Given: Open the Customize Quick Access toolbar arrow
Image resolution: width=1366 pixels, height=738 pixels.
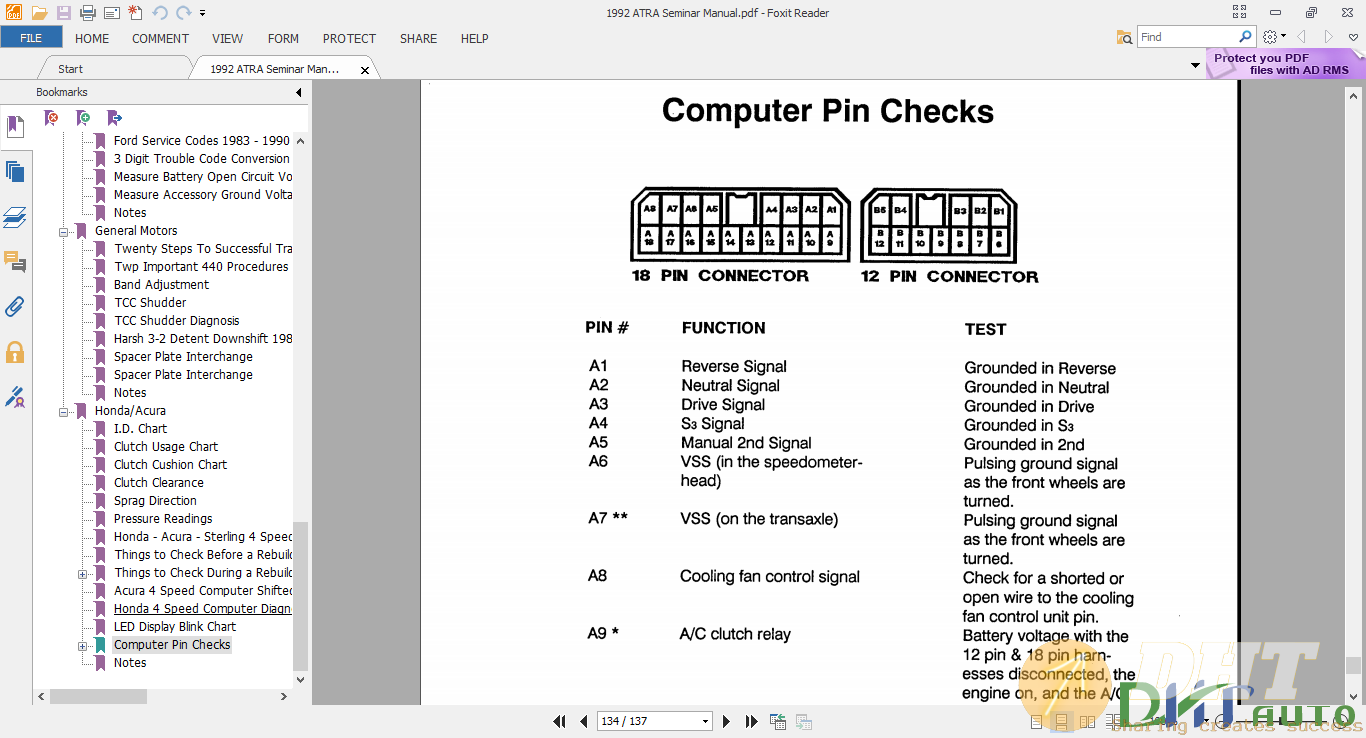Looking at the screenshot, I should click(x=203, y=13).
